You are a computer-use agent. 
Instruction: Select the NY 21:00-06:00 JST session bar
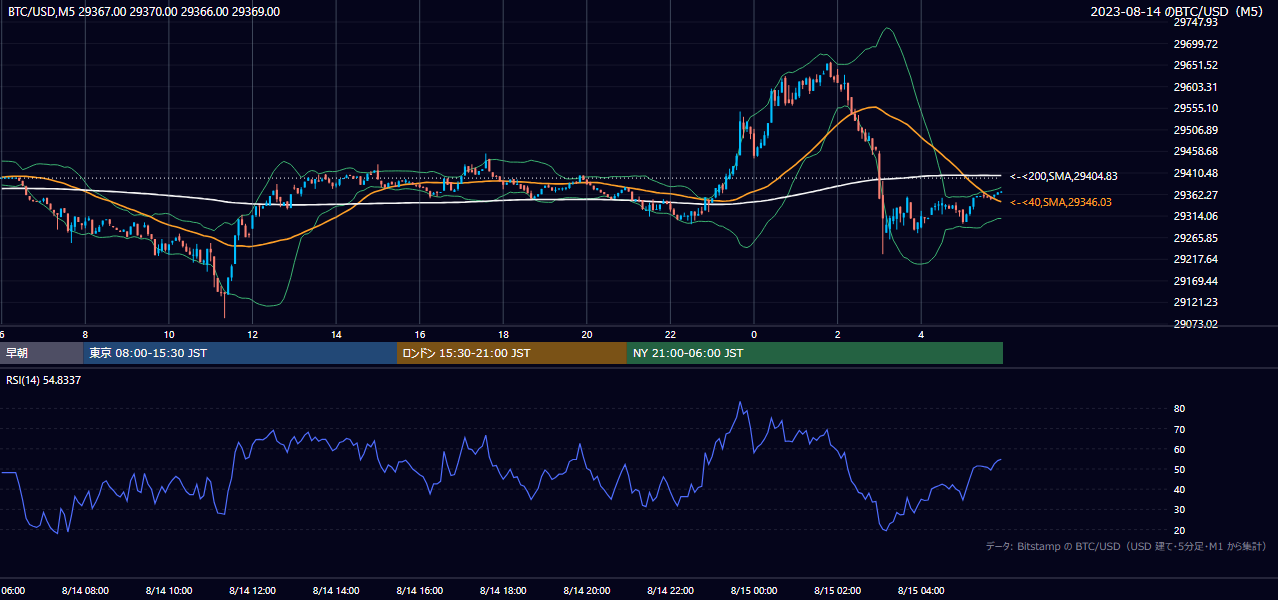[815, 353]
